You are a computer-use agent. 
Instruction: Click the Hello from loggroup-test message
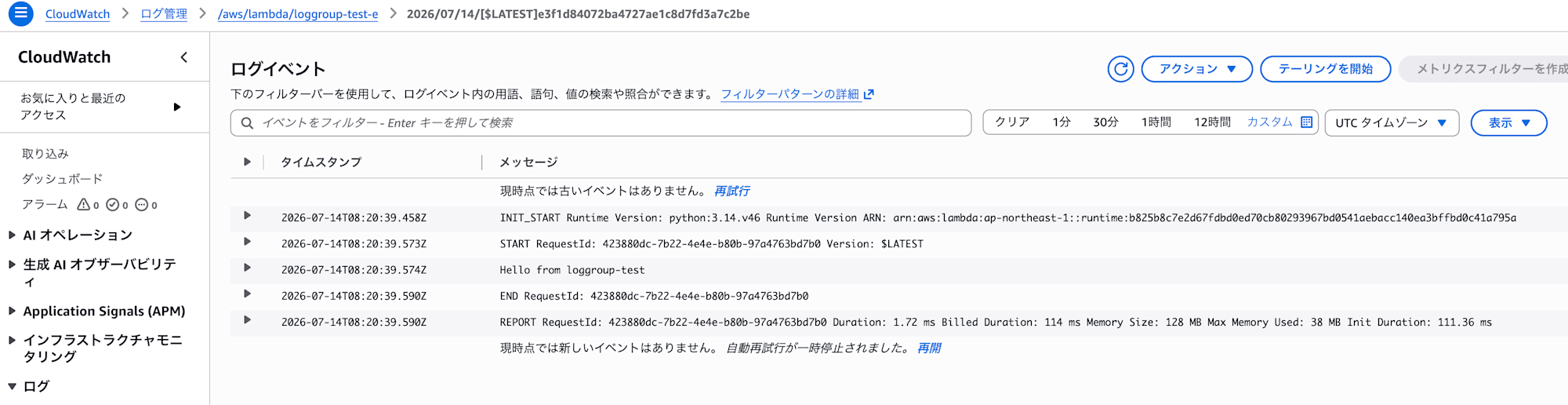click(572, 270)
